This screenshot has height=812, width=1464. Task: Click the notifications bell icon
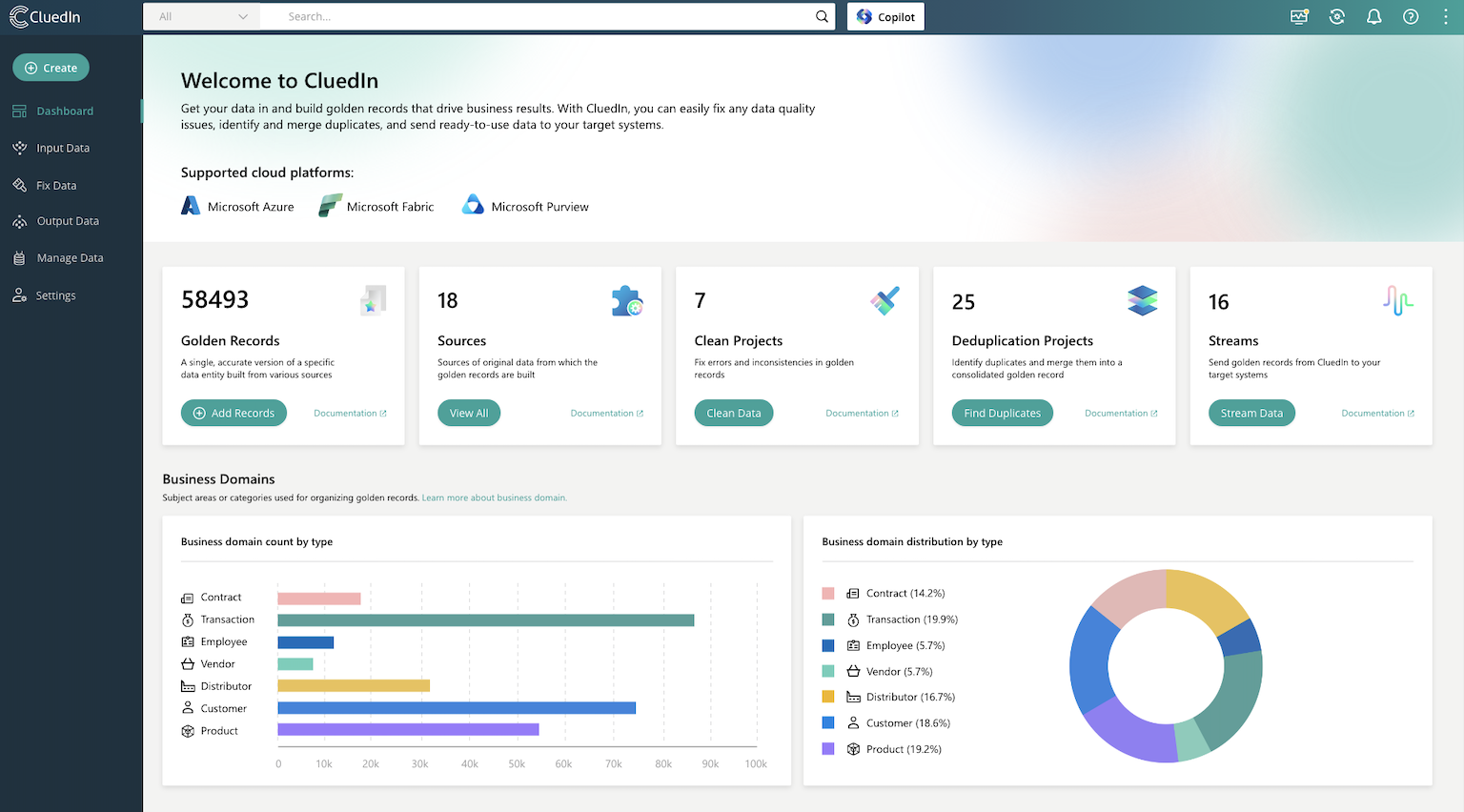(x=1373, y=16)
